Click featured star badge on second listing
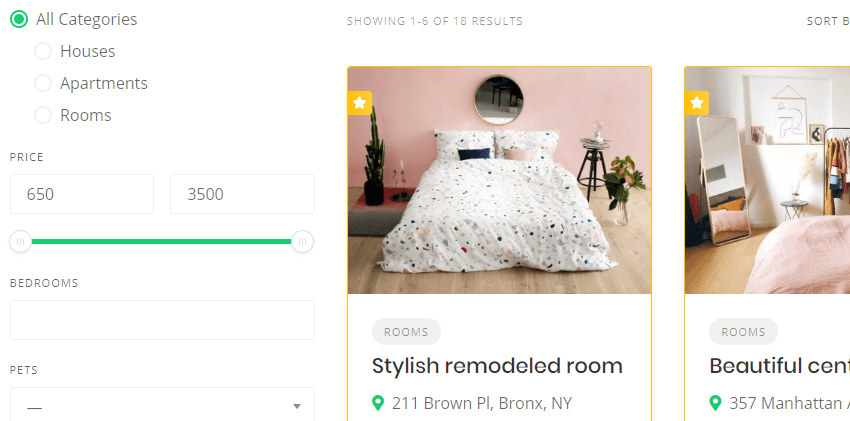Screen dimensions: 850x421 pyautogui.click(x=697, y=103)
